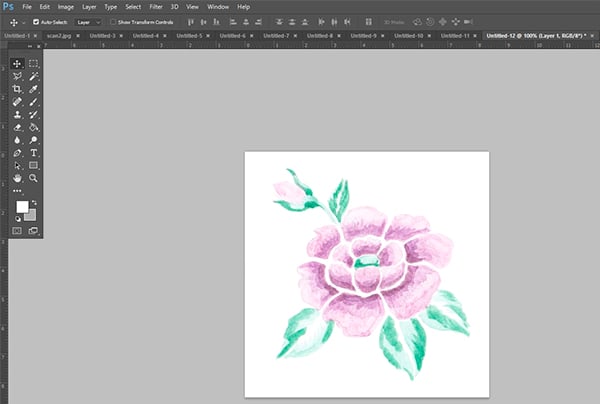
Task: Click the Align left edges icon
Action: pos(233,22)
